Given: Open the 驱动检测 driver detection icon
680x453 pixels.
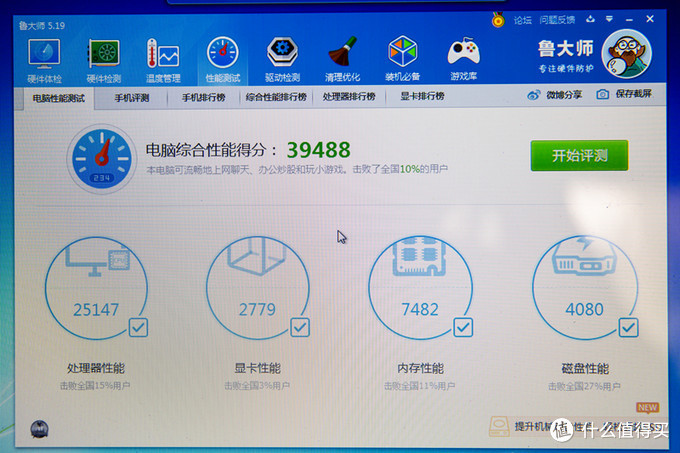Looking at the screenshot, I should pos(282,53).
